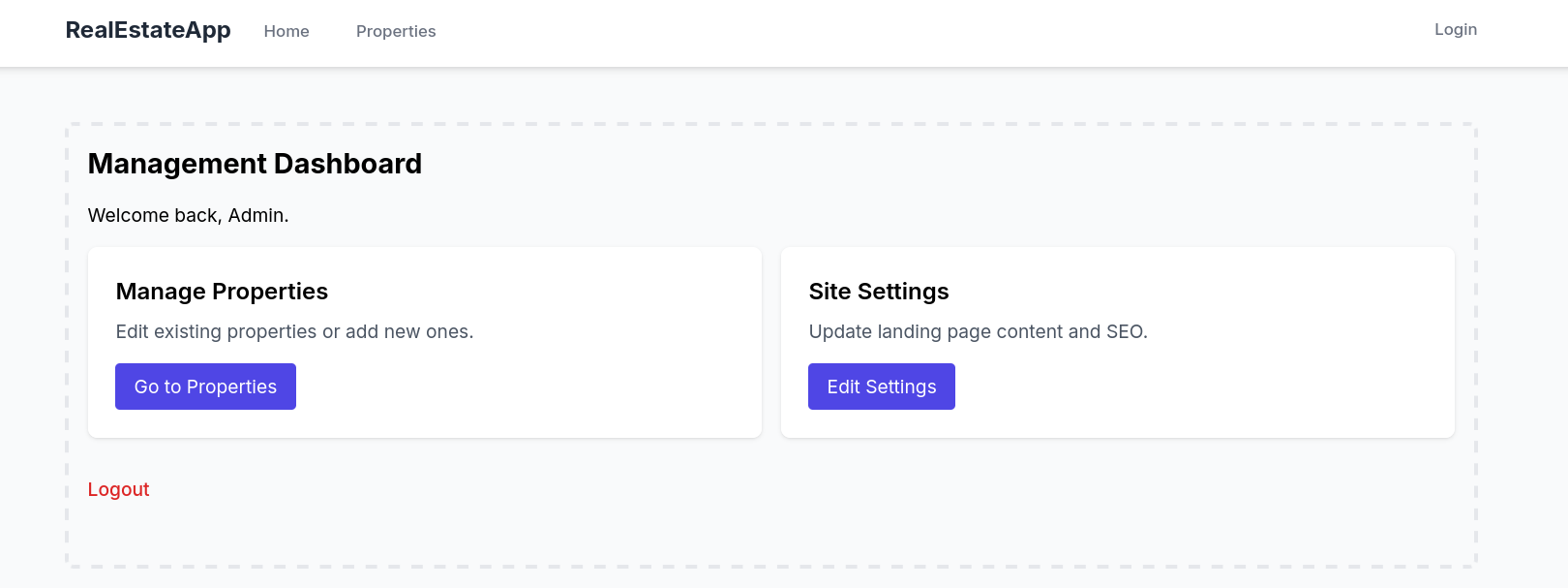The height and width of the screenshot is (588, 1568).
Task: Click the Management Dashboard heading
Action: coord(255,164)
